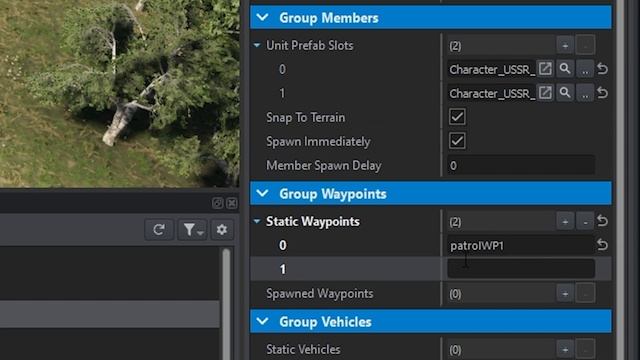
Task: Collapse the Static Waypoints array
Action: click(x=257, y=222)
